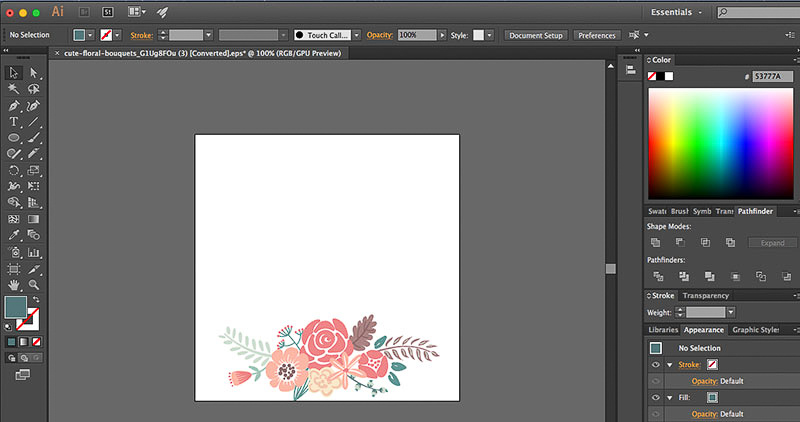The width and height of the screenshot is (800, 422).
Task: Select the Symbol Sprayer tool
Action: click(14, 253)
